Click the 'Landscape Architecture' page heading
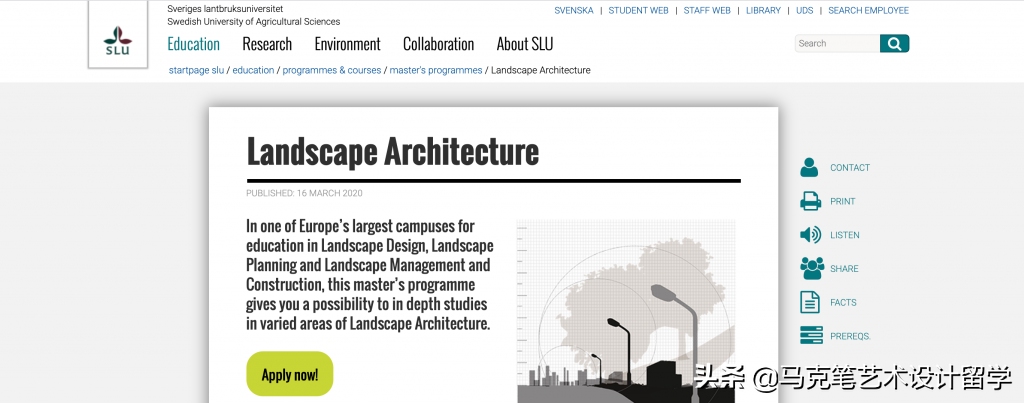 pyautogui.click(x=392, y=152)
